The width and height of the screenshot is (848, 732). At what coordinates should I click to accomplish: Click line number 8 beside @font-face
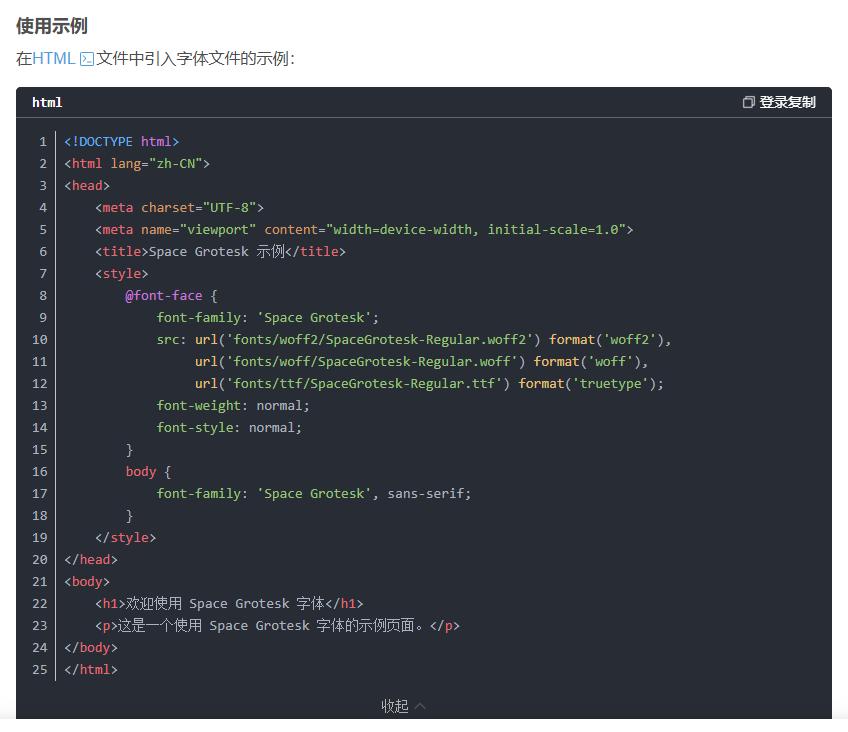(x=43, y=295)
